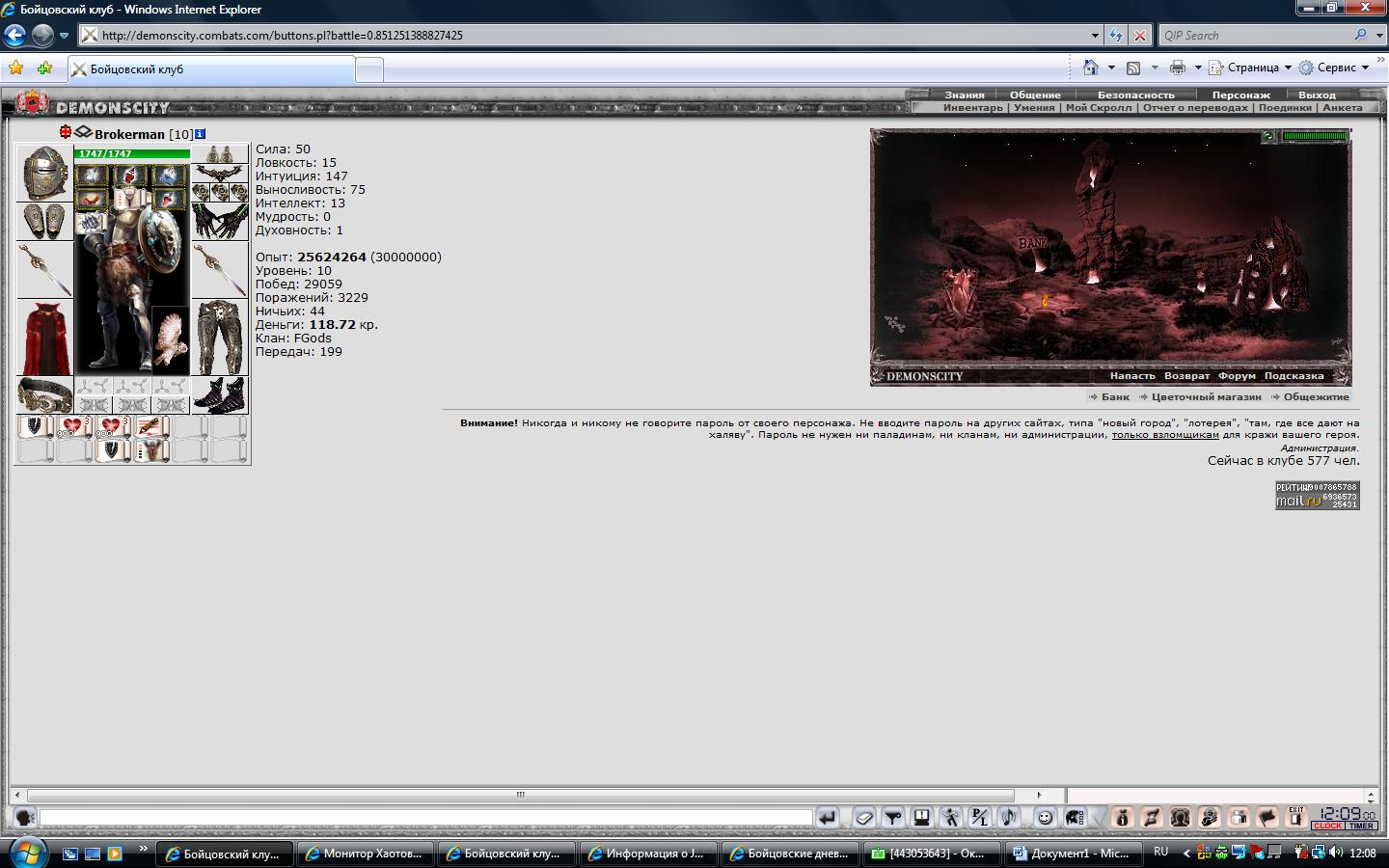This screenshot has height=868, width=1389.
Task: Click the Выход menu item
Action: 1317,95
